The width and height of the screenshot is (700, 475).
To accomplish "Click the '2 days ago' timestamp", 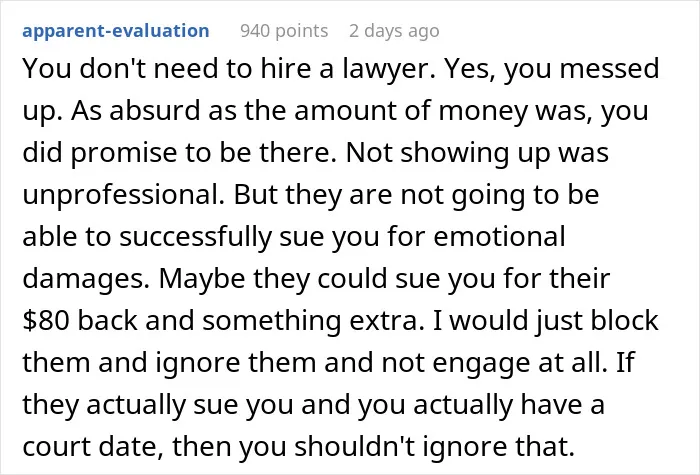I will [394, 31].
